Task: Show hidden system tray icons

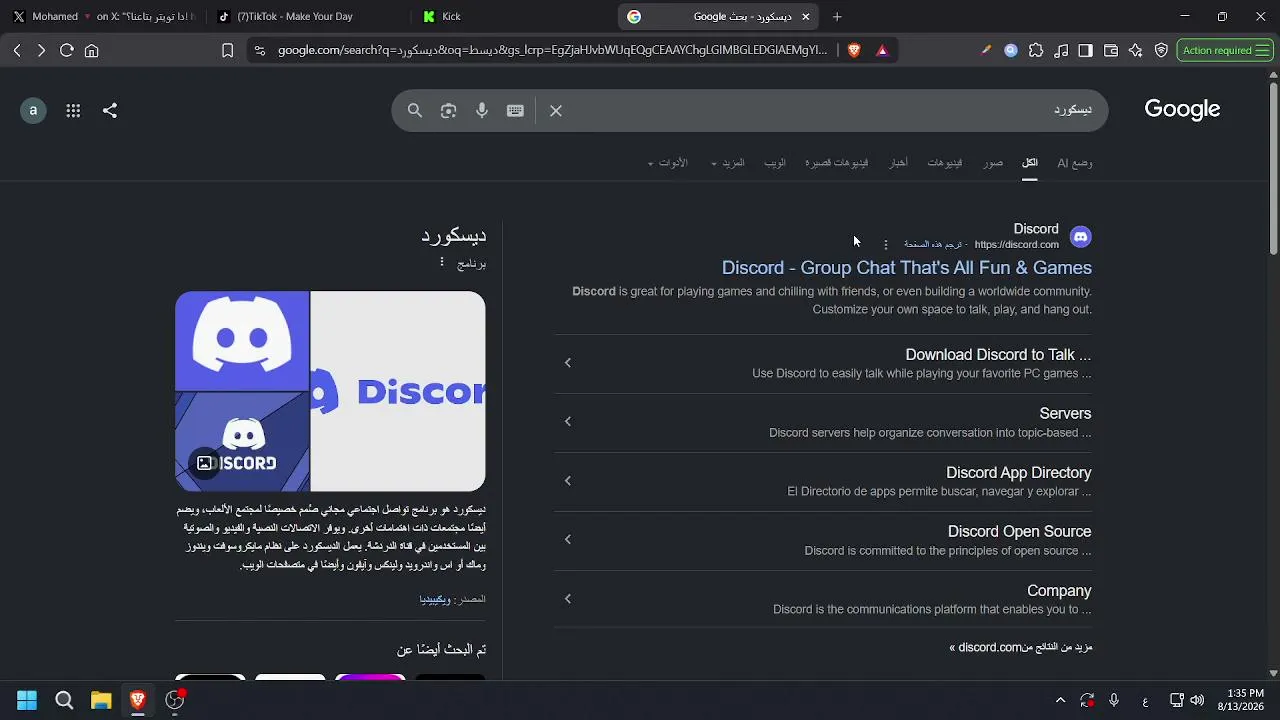Action: click(1061, 700)
